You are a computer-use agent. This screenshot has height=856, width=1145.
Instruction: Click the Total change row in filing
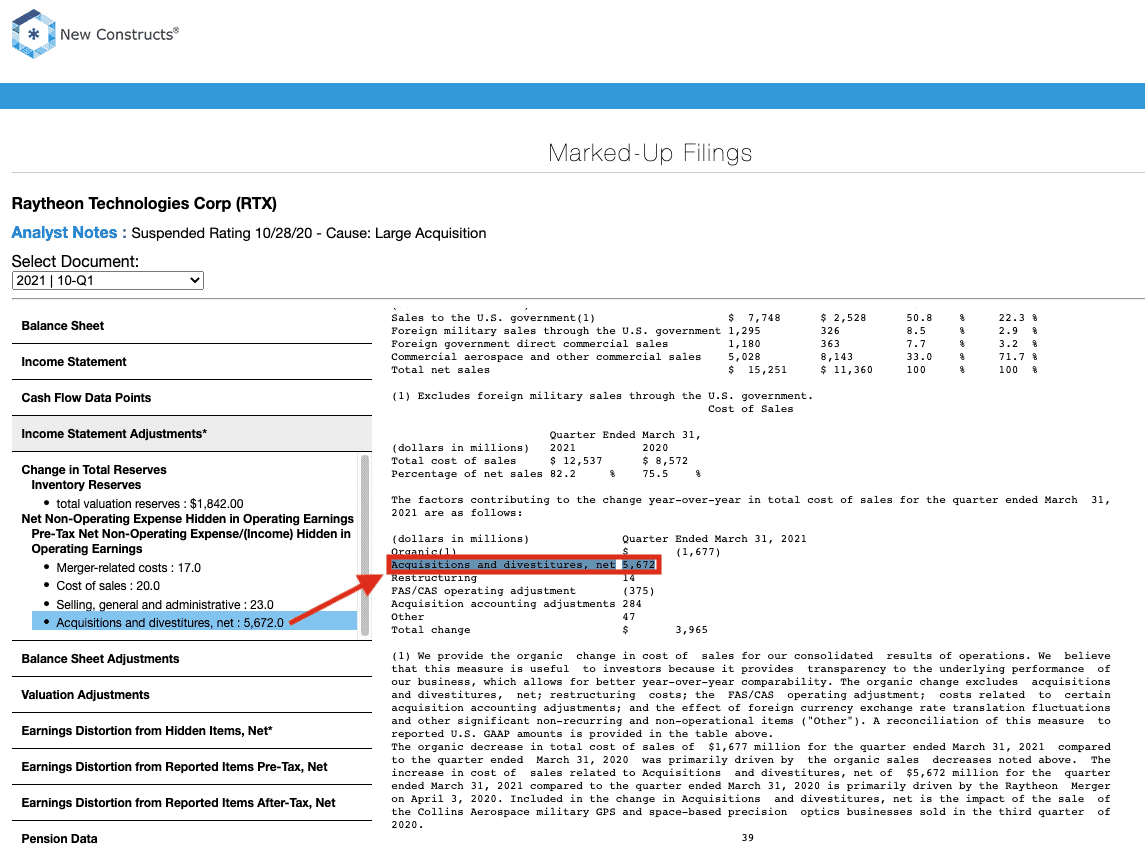pyautogui.click(x=549, y=630)
